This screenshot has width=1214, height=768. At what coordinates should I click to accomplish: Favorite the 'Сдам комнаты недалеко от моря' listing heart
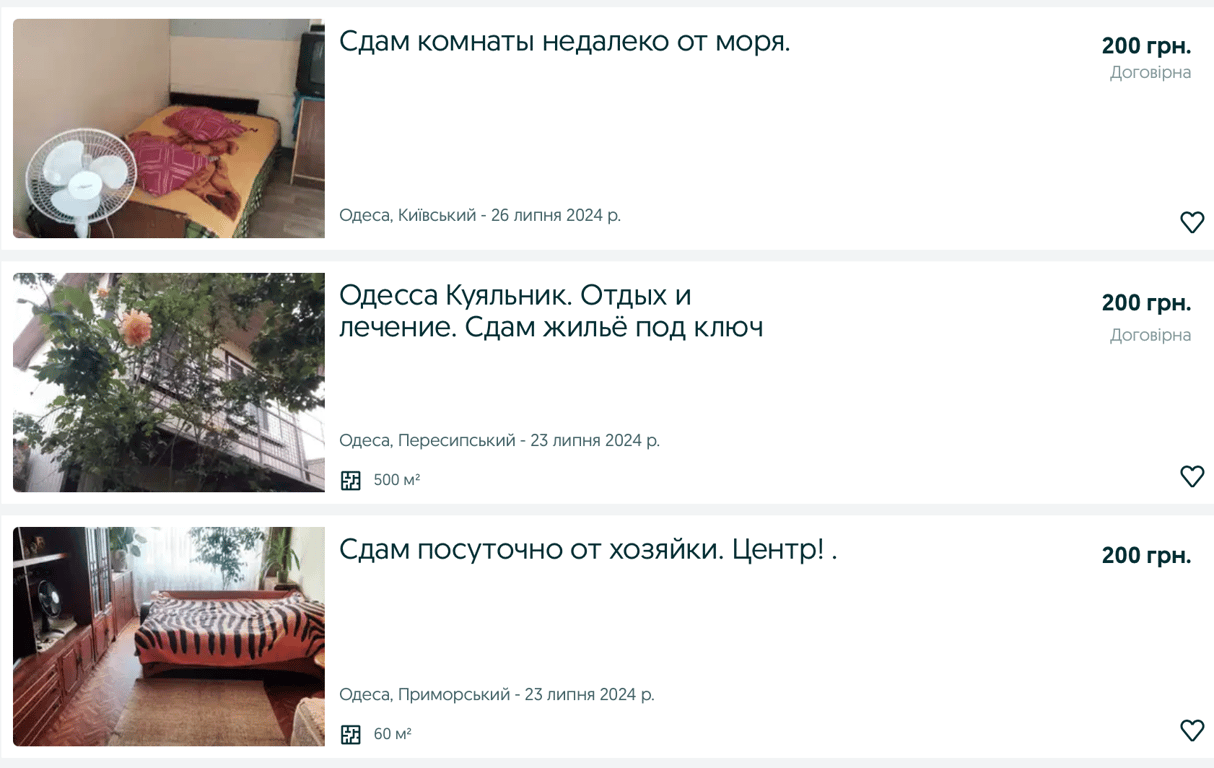click(x=1192, y=222)
